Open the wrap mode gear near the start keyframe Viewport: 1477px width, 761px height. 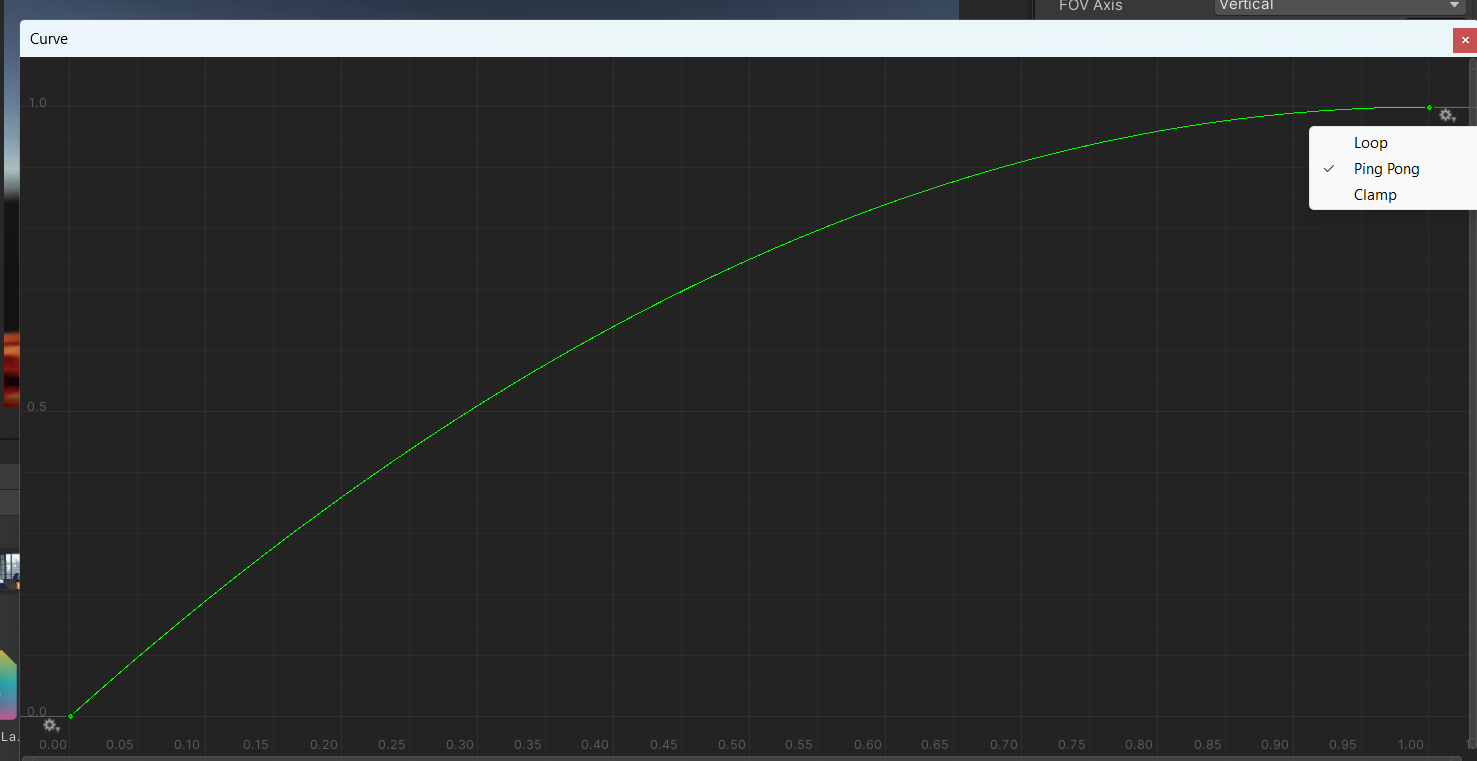click(50, 725)
